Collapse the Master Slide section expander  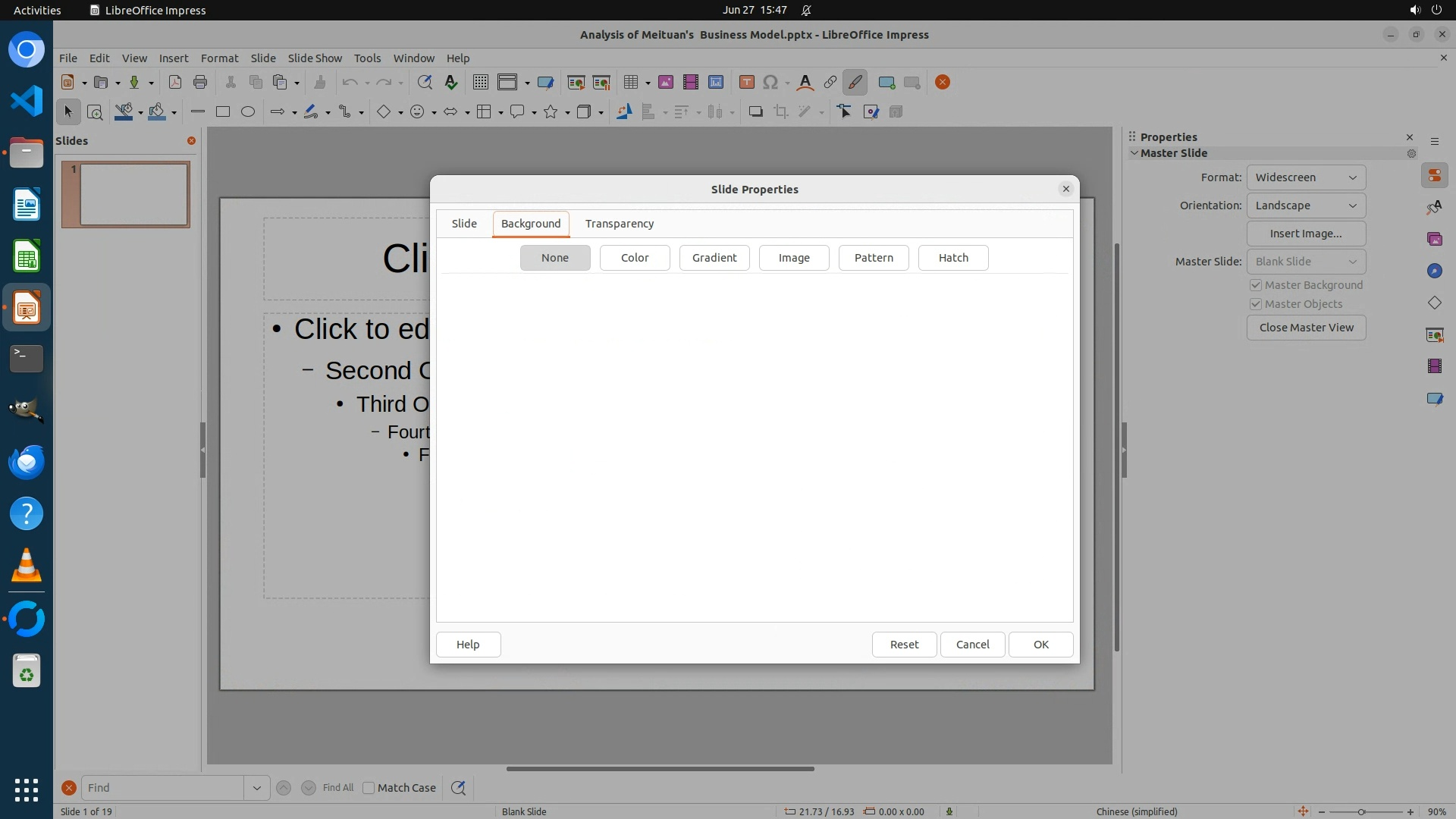1134,153
